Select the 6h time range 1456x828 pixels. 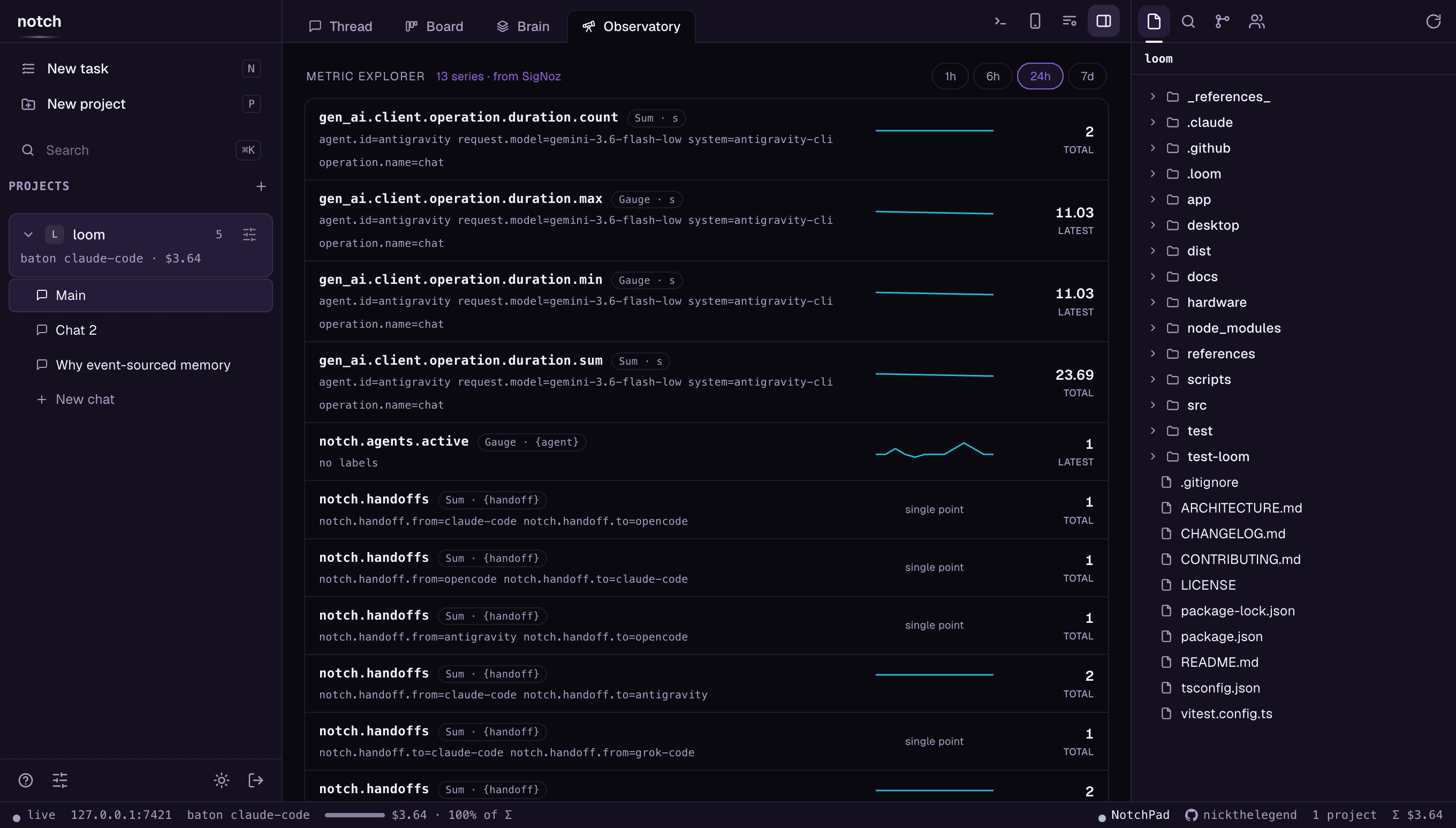click(x=992, y=76)
